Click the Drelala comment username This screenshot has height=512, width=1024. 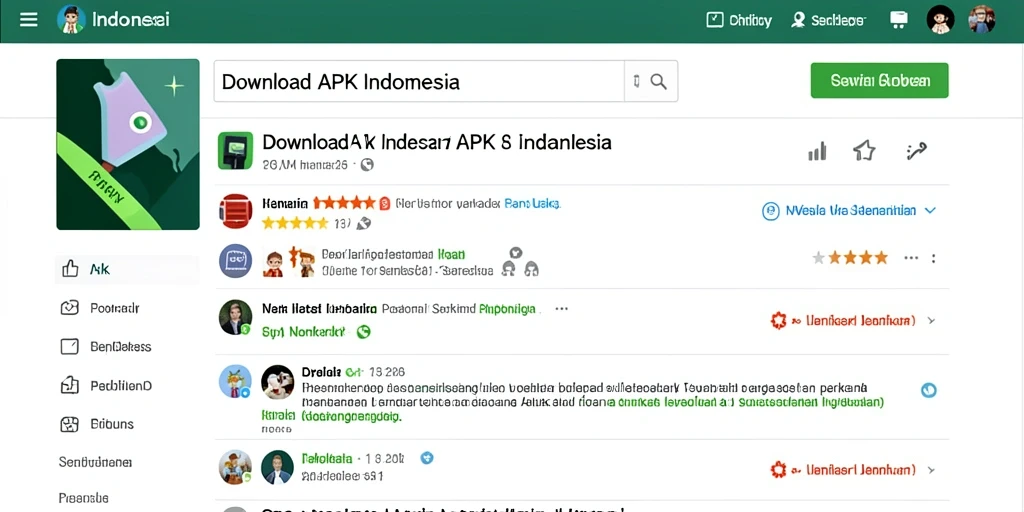click(x=321, y=372)
